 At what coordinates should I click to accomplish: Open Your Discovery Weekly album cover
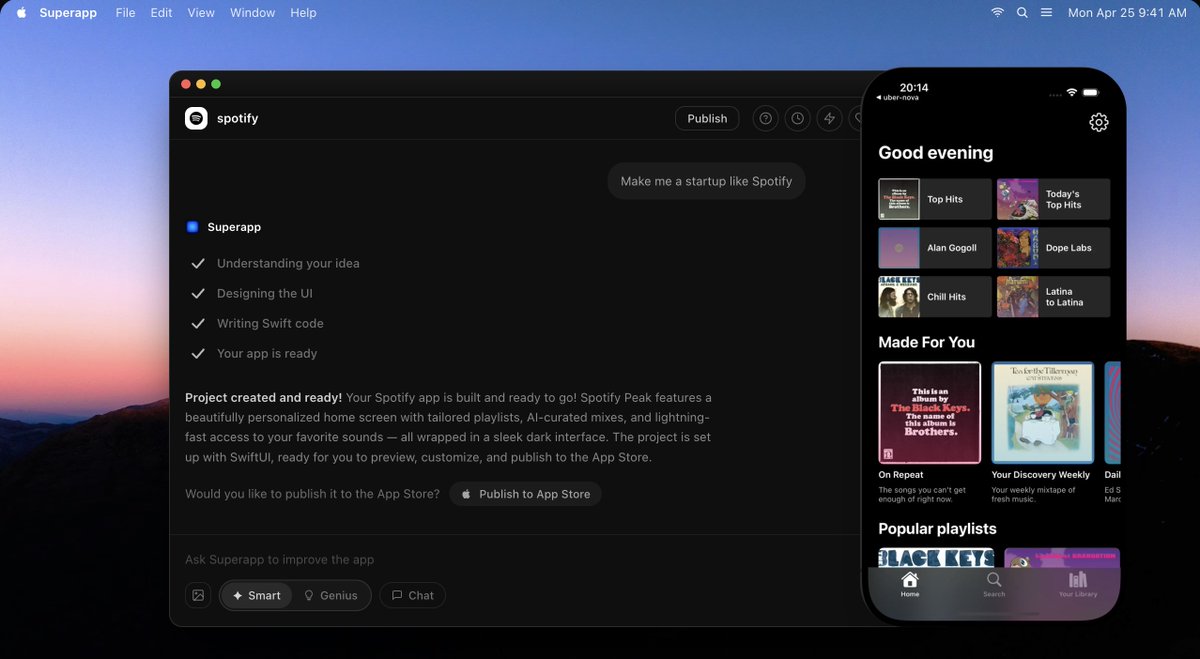click(x=1043, y=413)
